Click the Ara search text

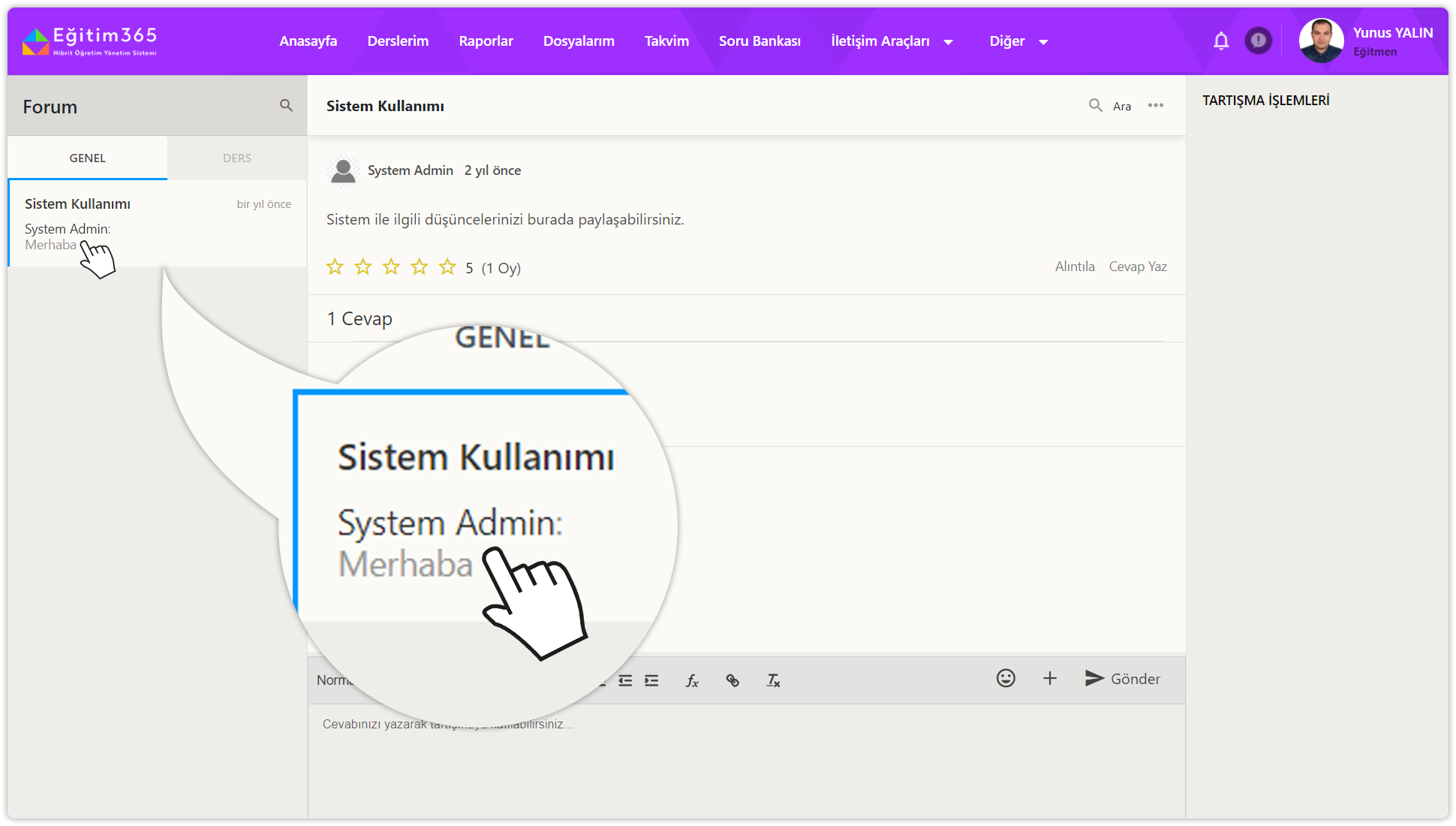pos(1122,107)
